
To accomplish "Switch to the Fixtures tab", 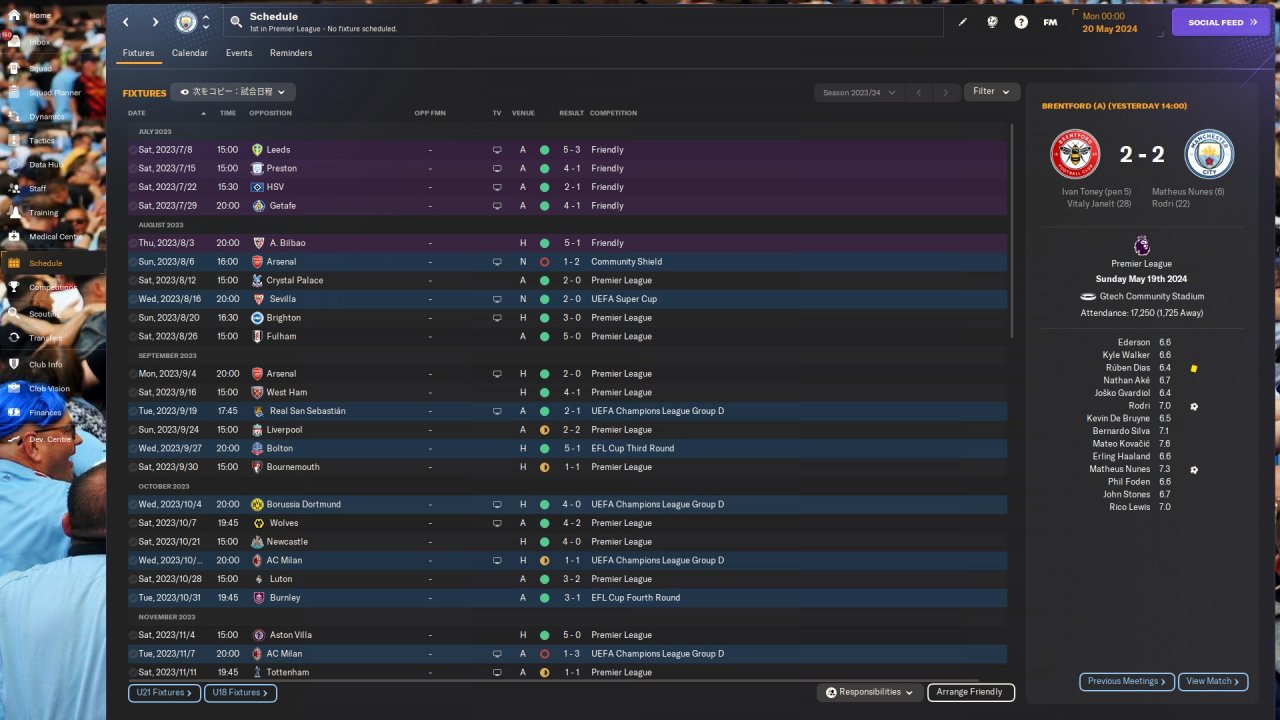I will (139, 53).
